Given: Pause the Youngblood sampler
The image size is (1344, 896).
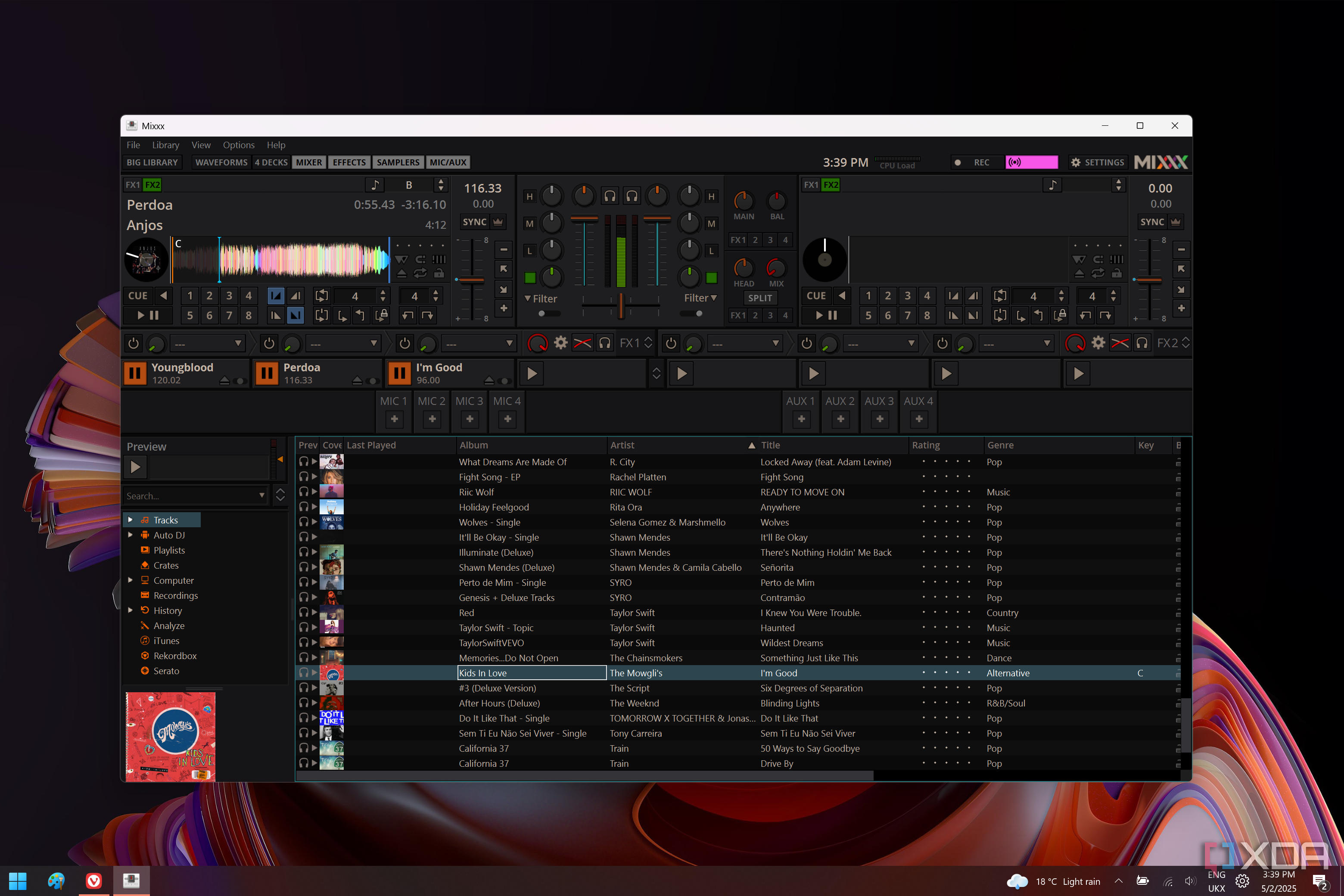Looking at the screenshot, I should click(x=135, y=373).
